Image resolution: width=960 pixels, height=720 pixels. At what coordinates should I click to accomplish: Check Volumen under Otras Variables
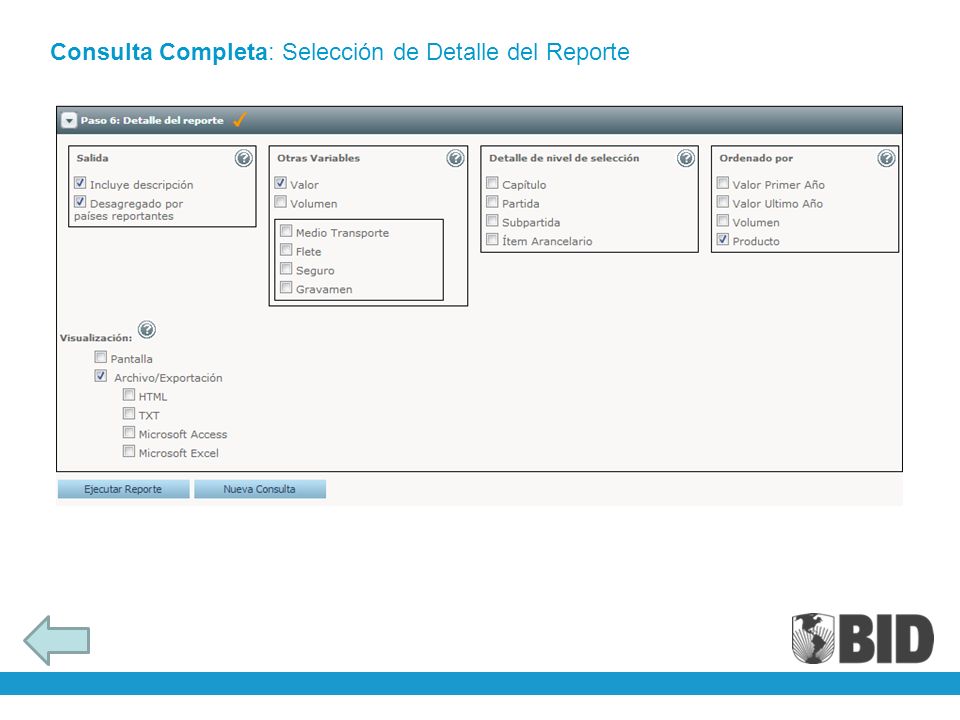click(280, 202)
